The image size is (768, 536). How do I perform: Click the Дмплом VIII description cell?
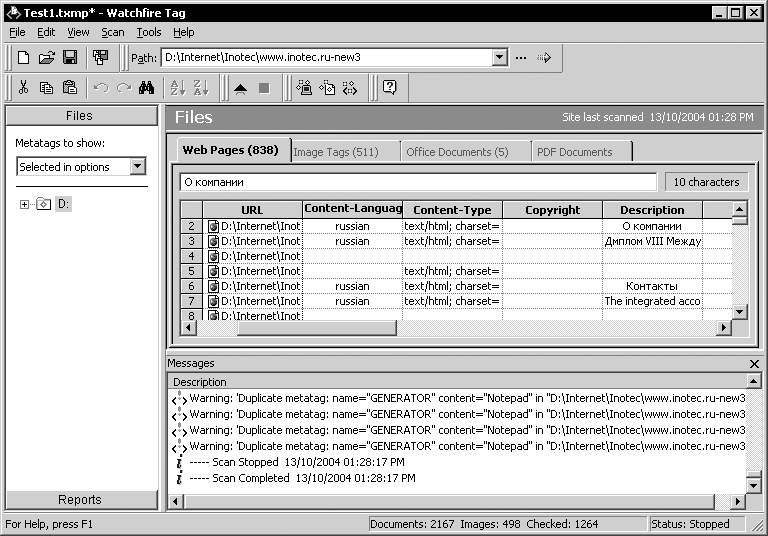(x=652, y=241)
